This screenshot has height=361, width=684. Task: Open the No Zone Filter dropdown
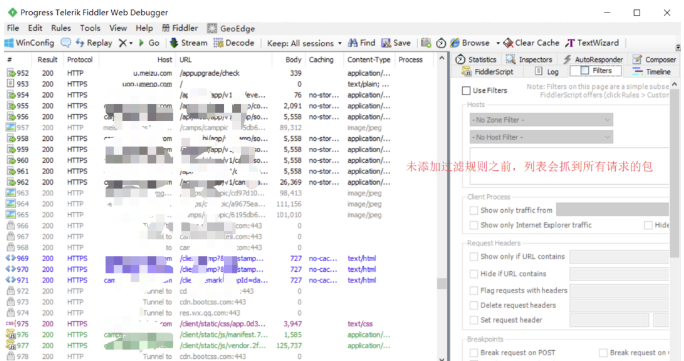[x=541, y=119]
